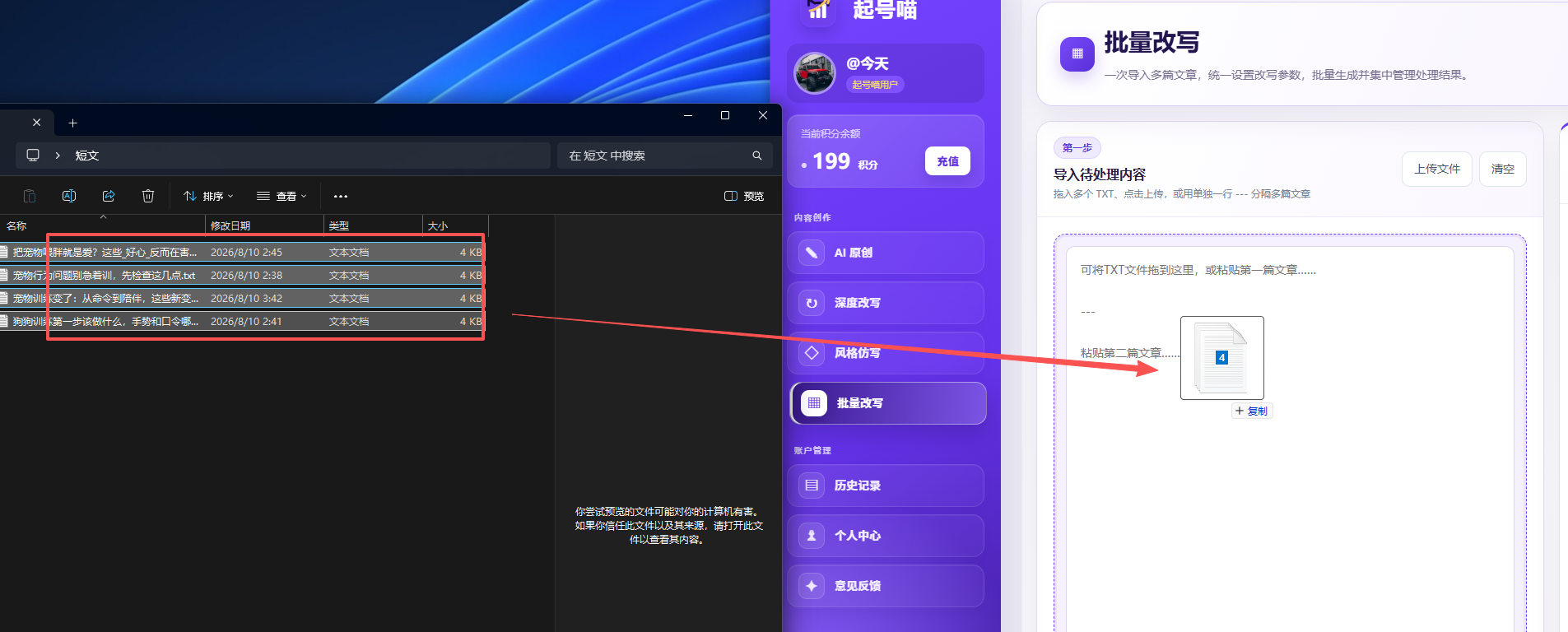Select file 把宠物喂胖就是爱
The width and height of the screenshot is (1568, 632).
[242, 253]
